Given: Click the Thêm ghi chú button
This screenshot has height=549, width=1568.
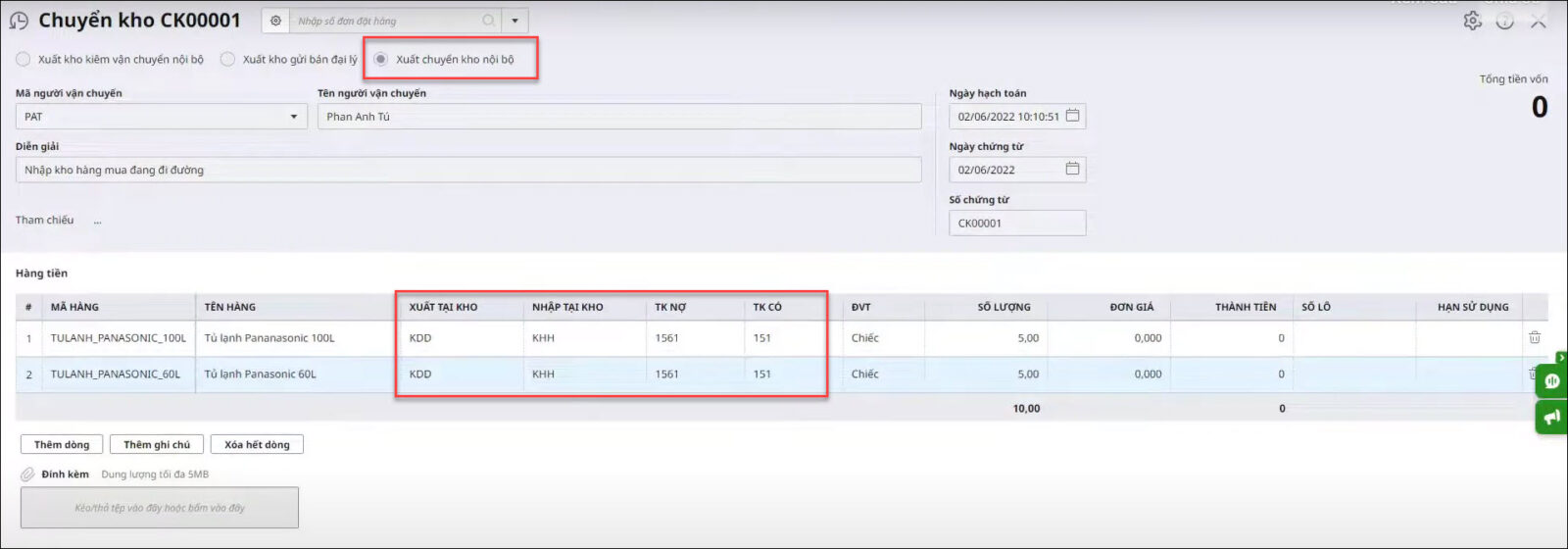Looking at the screenshot, I should [x=157, y=444].
